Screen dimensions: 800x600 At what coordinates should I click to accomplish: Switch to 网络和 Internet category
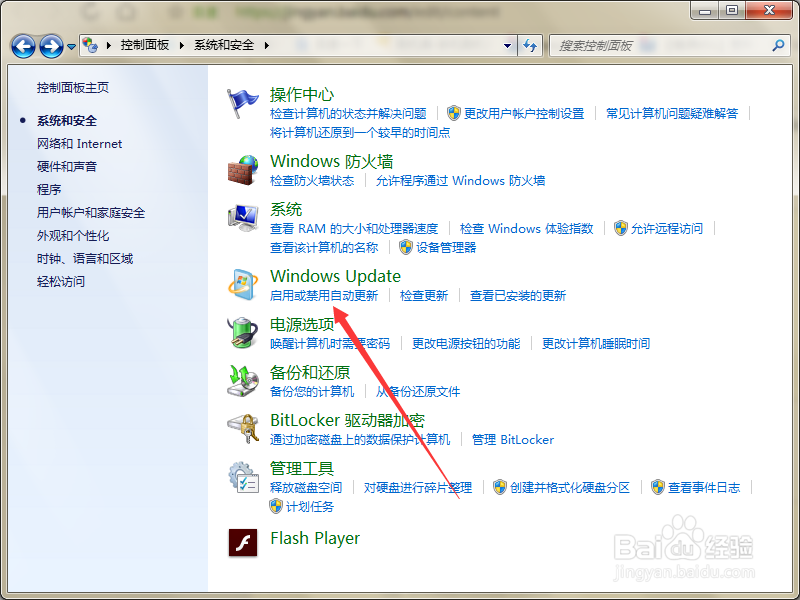[79, 143]
